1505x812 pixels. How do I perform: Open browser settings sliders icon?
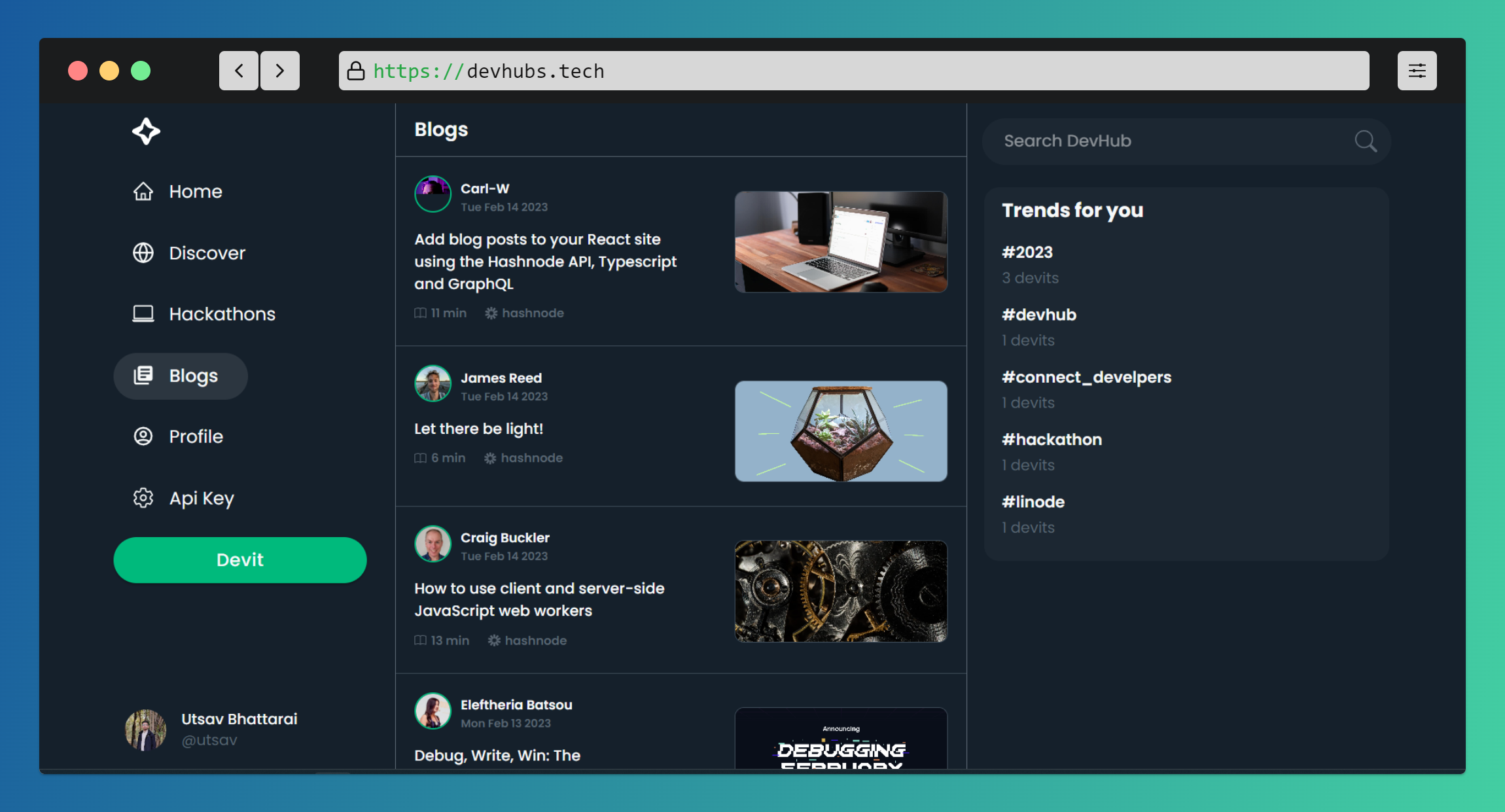(1417, 71)
